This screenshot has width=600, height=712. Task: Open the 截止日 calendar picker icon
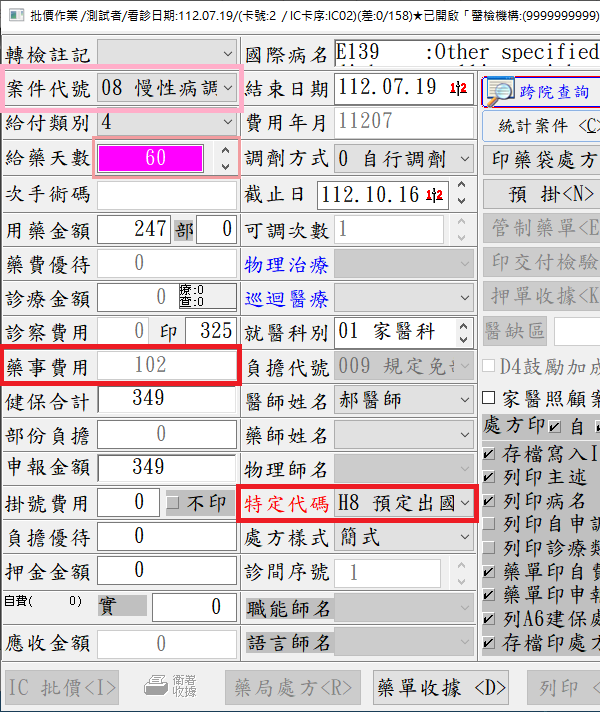point(435,194)
